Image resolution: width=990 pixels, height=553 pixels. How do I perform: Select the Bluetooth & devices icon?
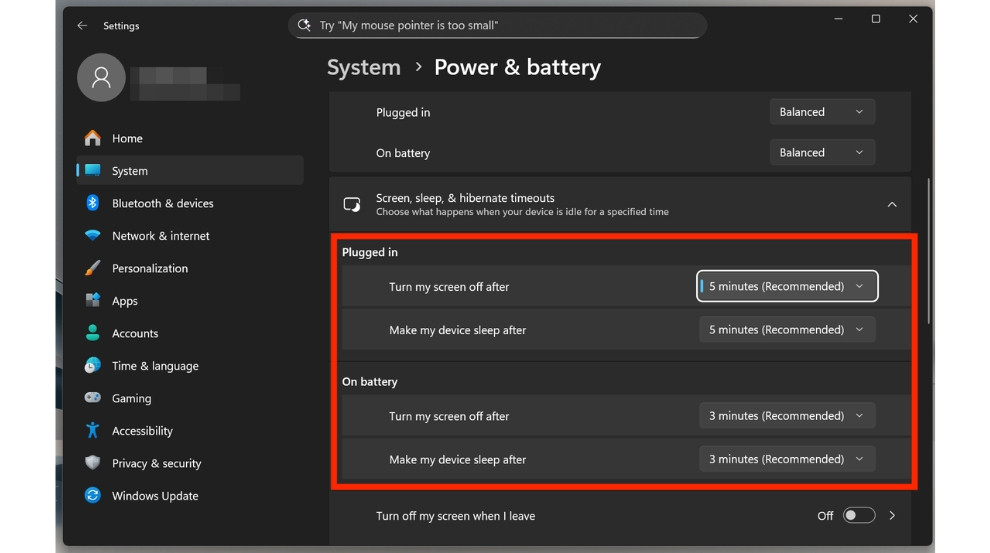click(93, 203)
